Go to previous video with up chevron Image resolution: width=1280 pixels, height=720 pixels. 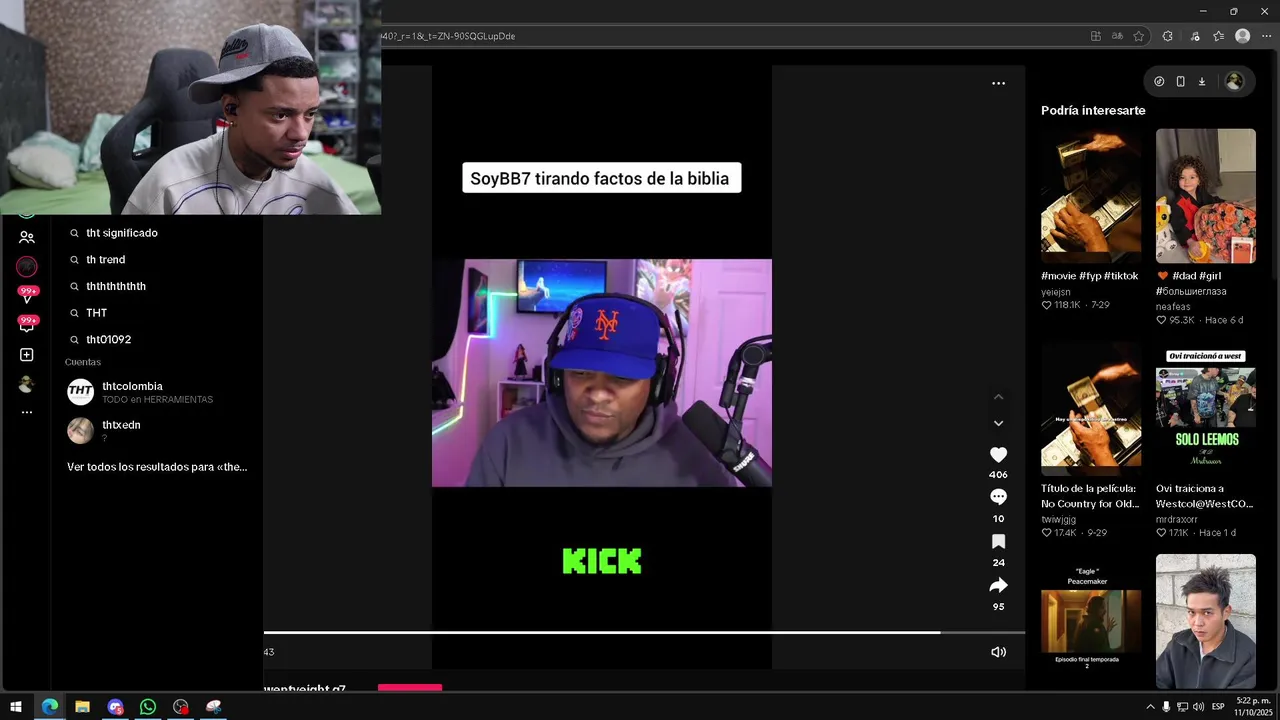998,397
